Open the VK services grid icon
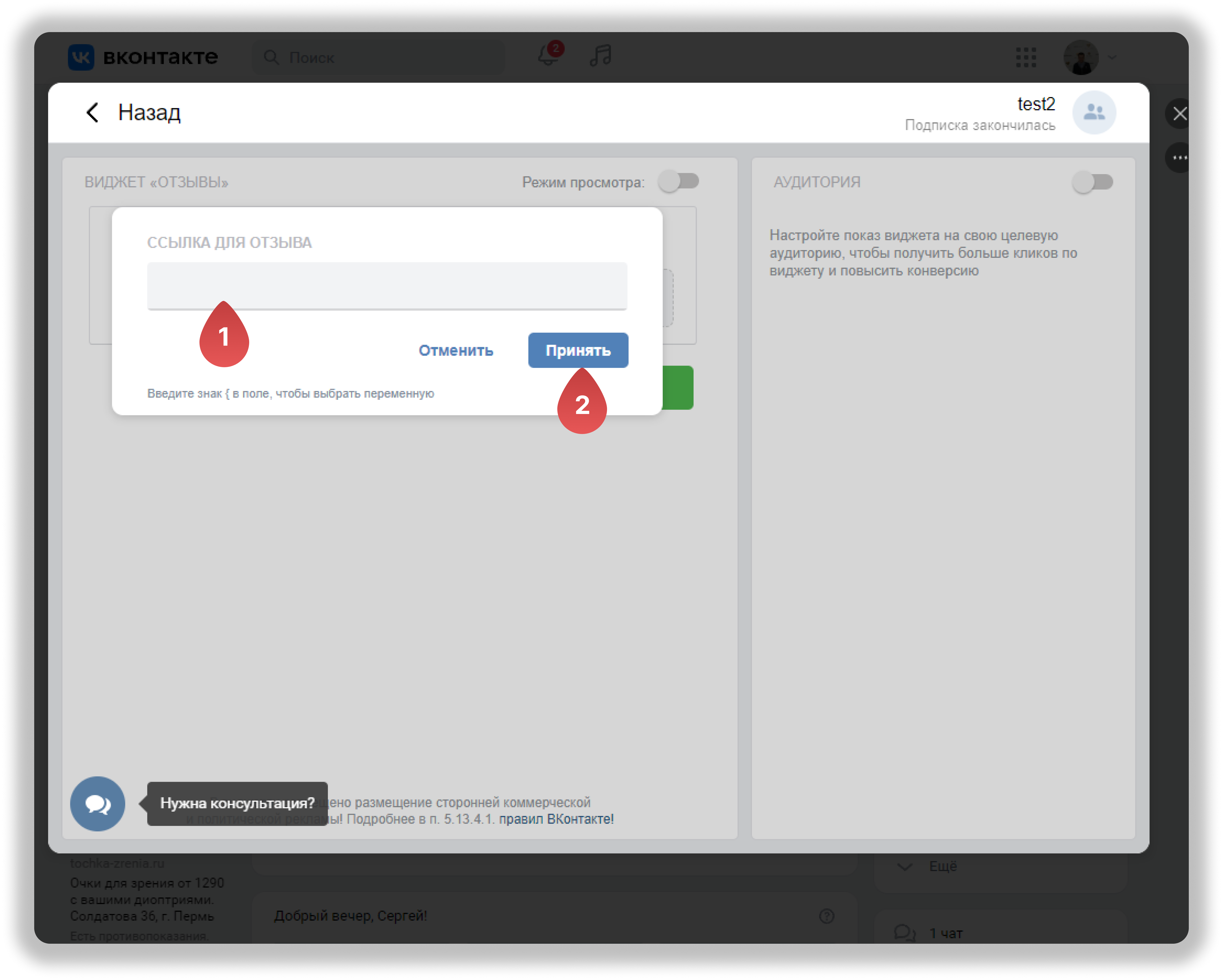 (x=1026, y=57)
